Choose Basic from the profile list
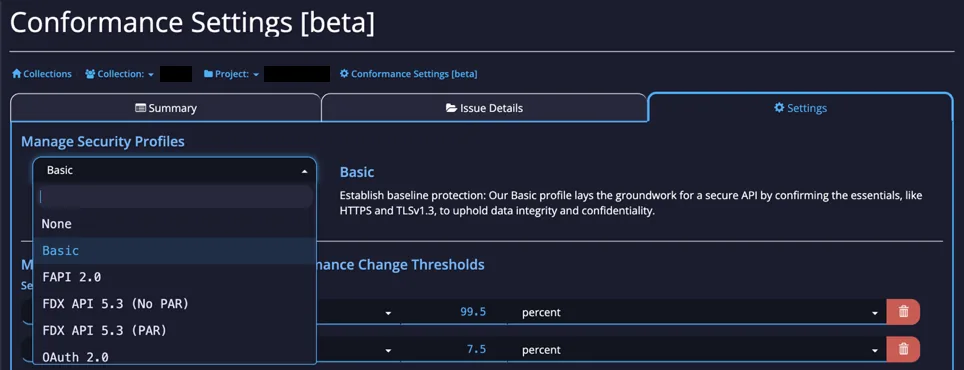Viewport: 964px width, 370px height. point(175,251)
